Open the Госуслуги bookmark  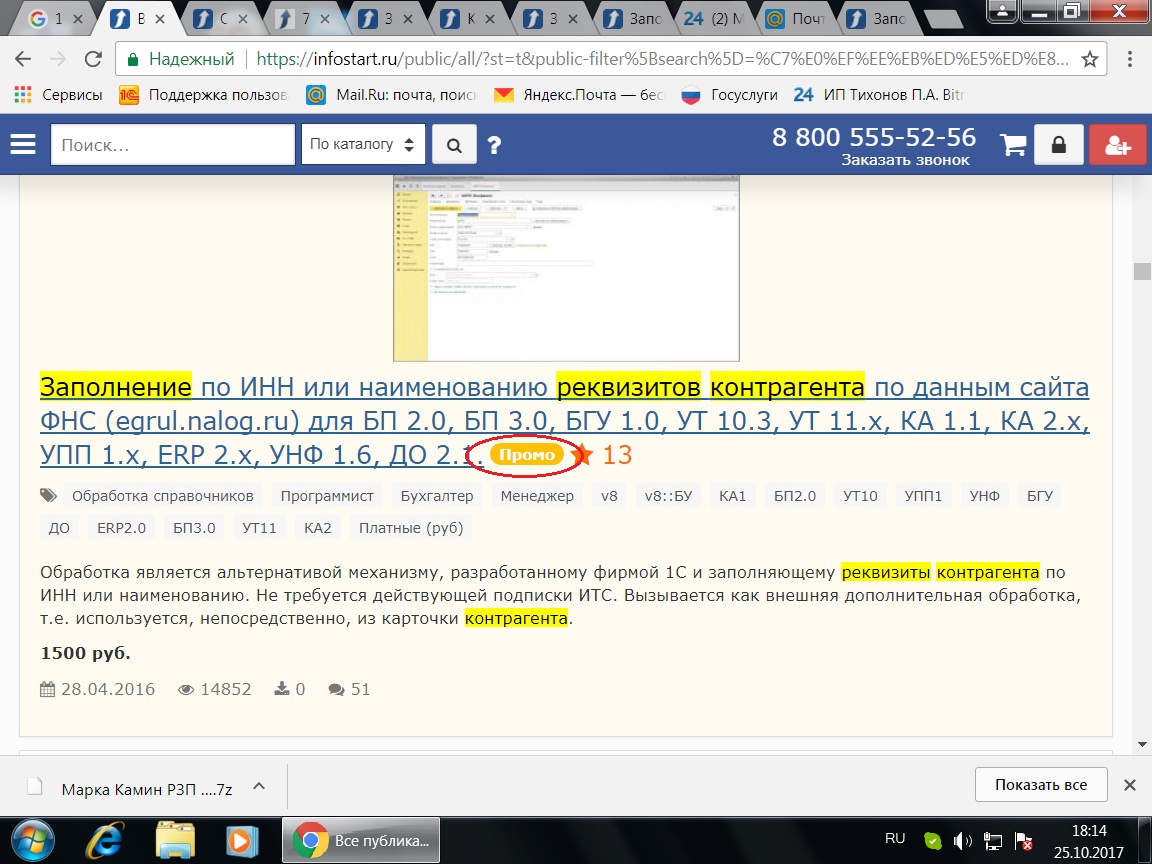click(729, 95)
